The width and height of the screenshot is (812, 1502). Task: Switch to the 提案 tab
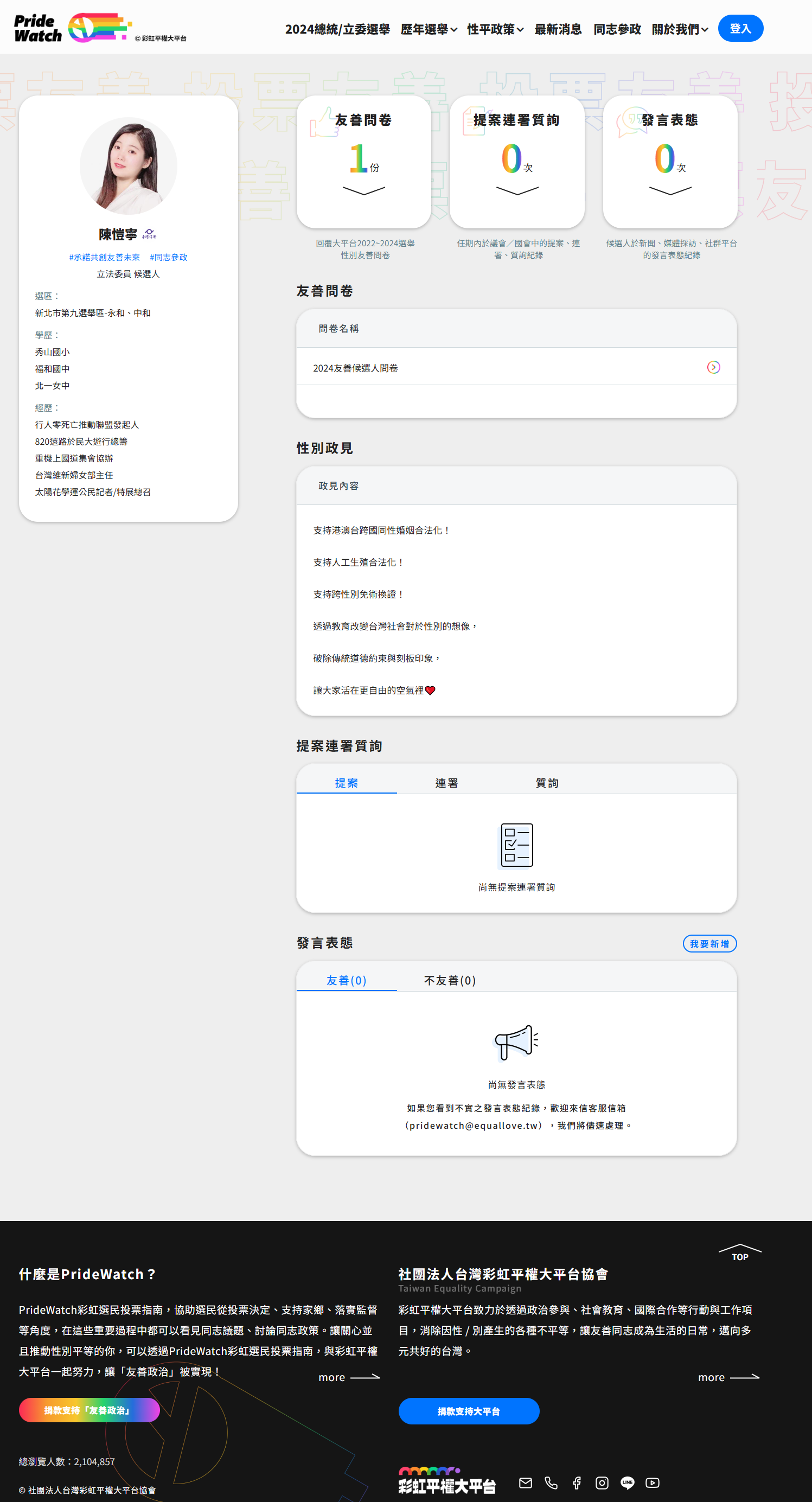pyautogui.click(x=347, y=783)
